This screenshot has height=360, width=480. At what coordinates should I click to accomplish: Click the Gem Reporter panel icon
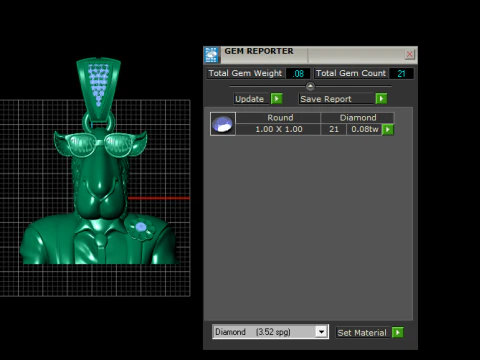(x=212, y=55)
